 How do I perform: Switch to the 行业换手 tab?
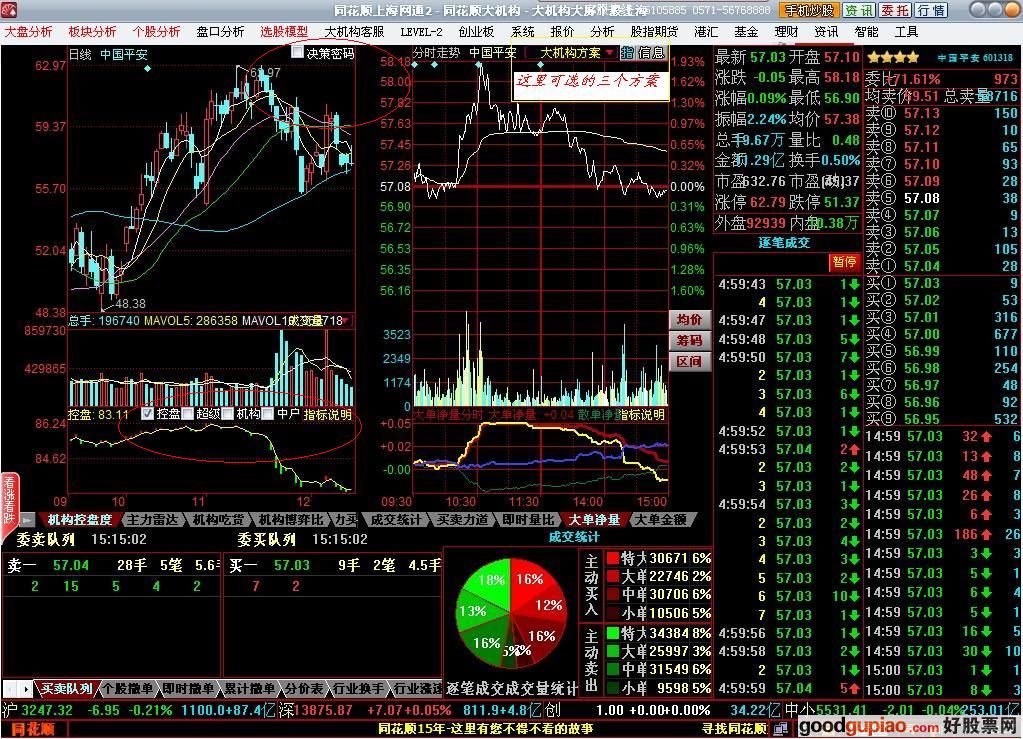tap(358, 688)
